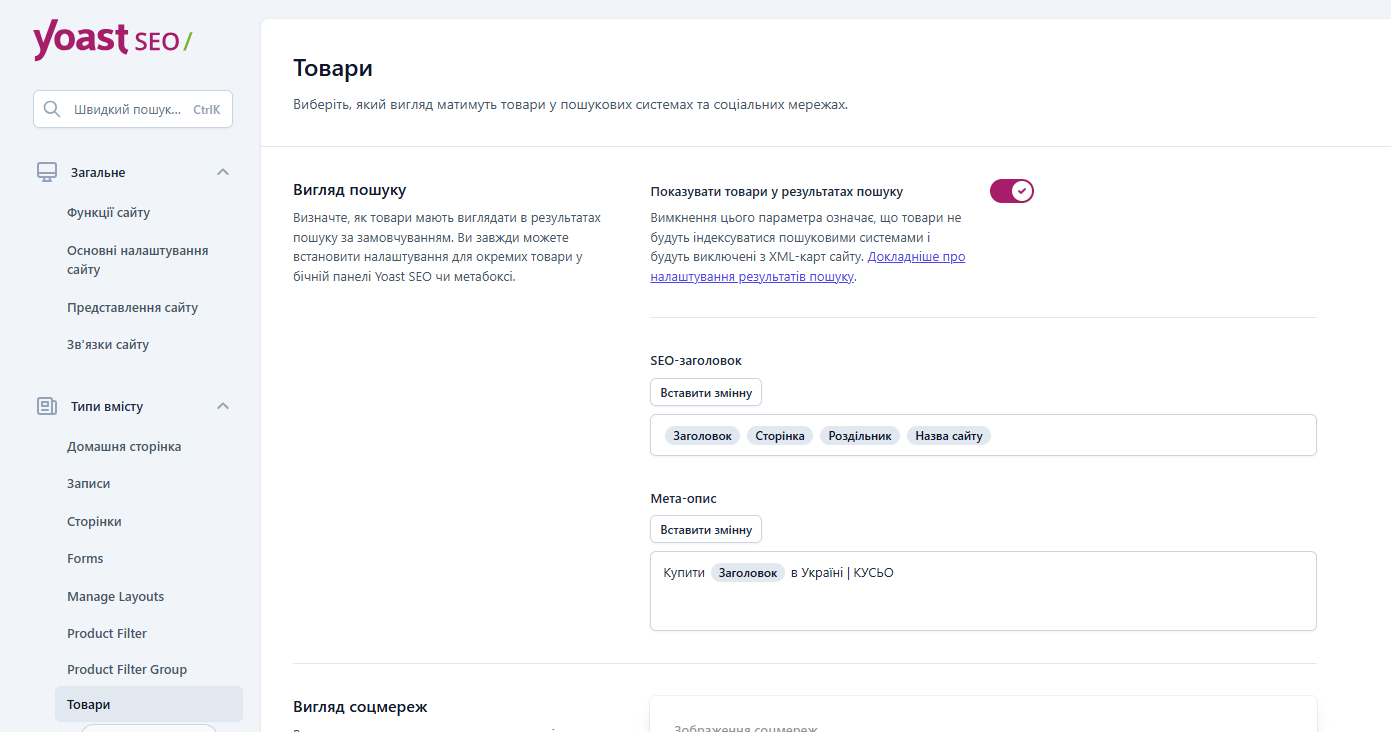This screenshot has height=732, width=1391.
Task: Click the Назва сайту variable tag
Action: point(949,436)
